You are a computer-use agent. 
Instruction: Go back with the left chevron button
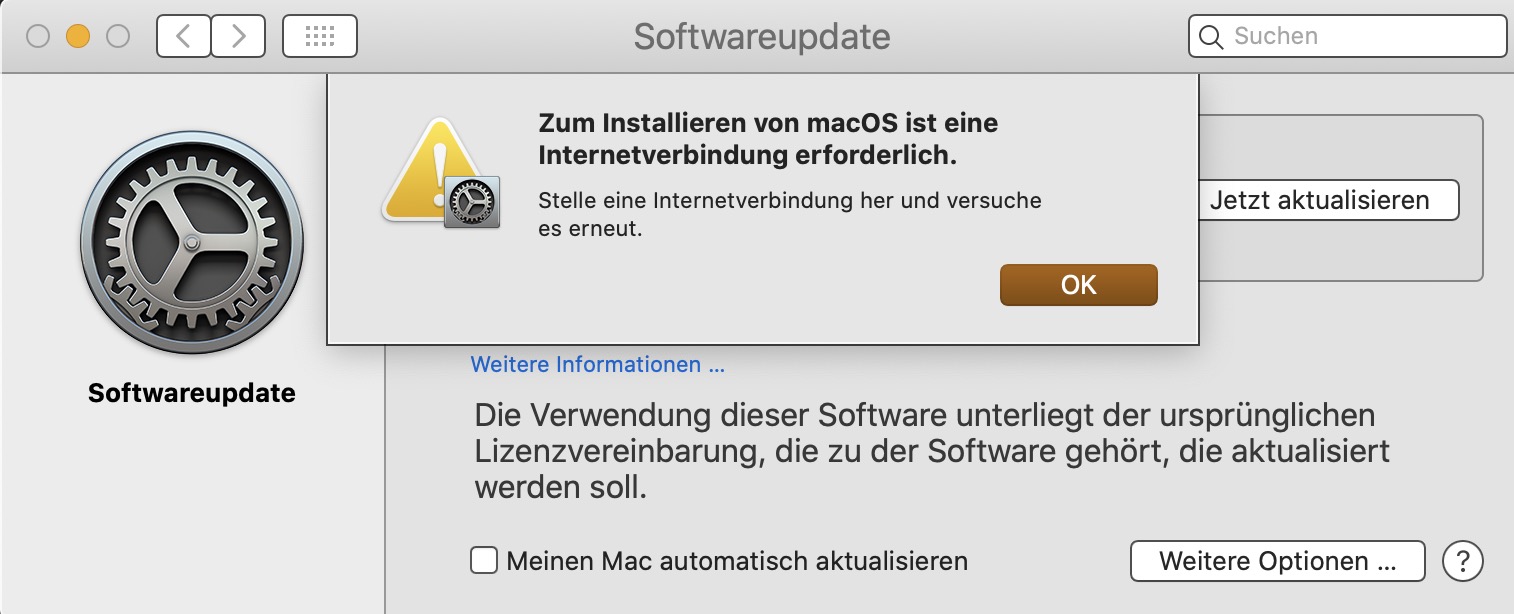pos(183,37)
